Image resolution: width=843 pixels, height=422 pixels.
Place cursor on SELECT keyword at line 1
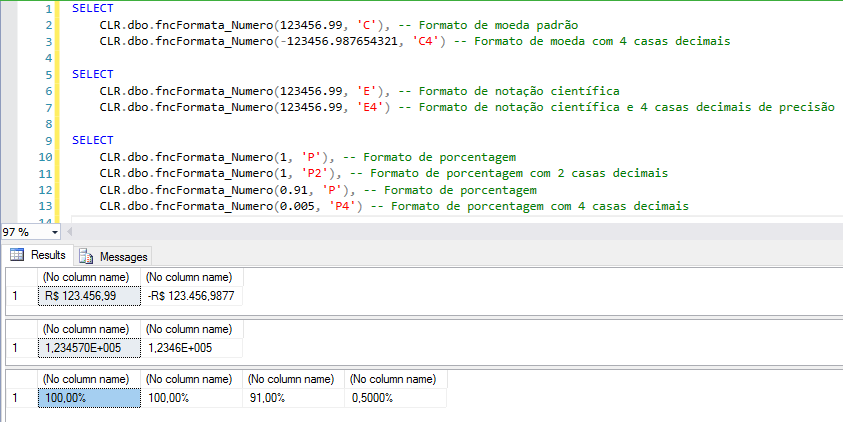pyautogui.click(x=93, y=8)
